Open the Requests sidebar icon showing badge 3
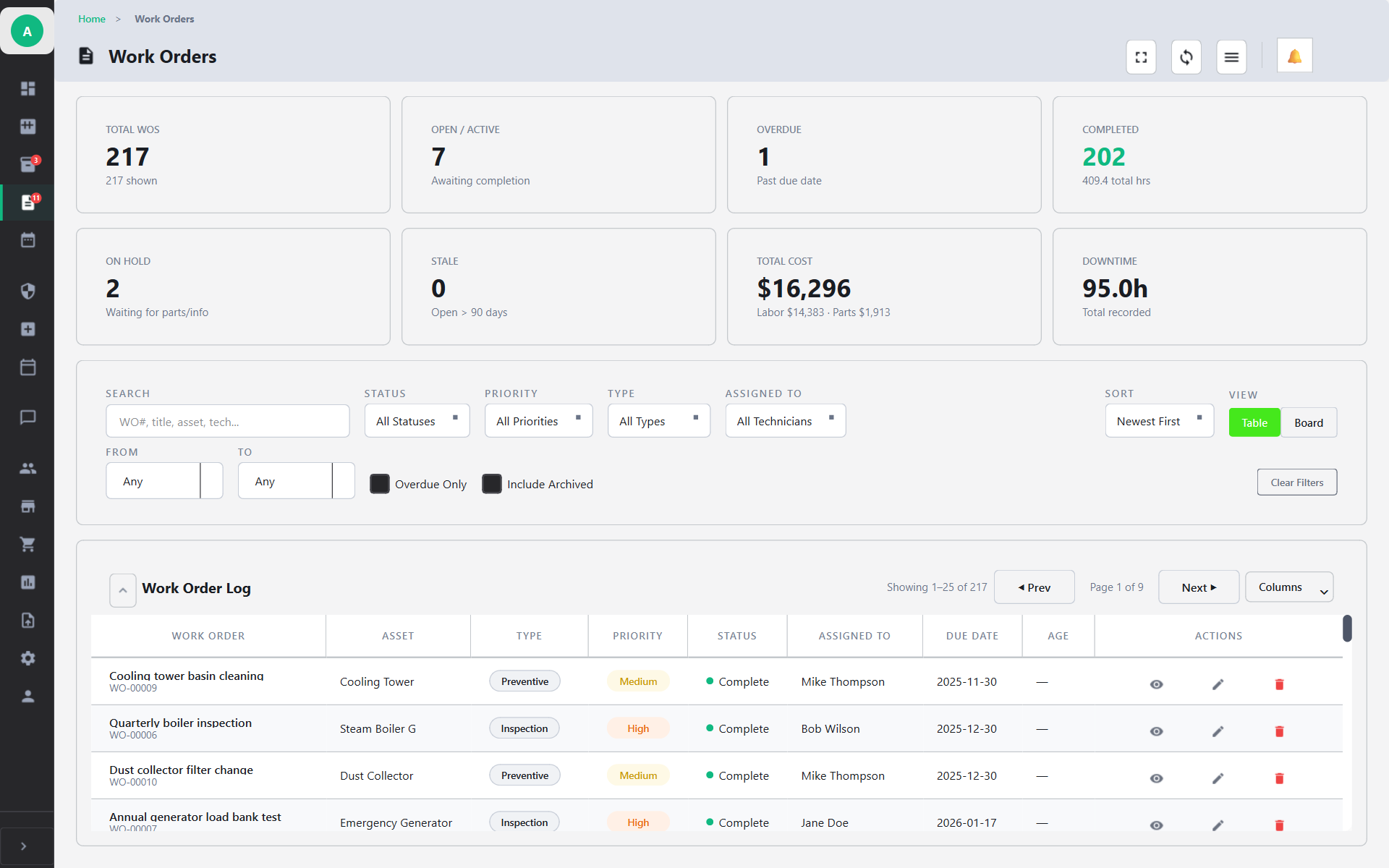This screenshot has height=868, width=1389. coord(27,164)
